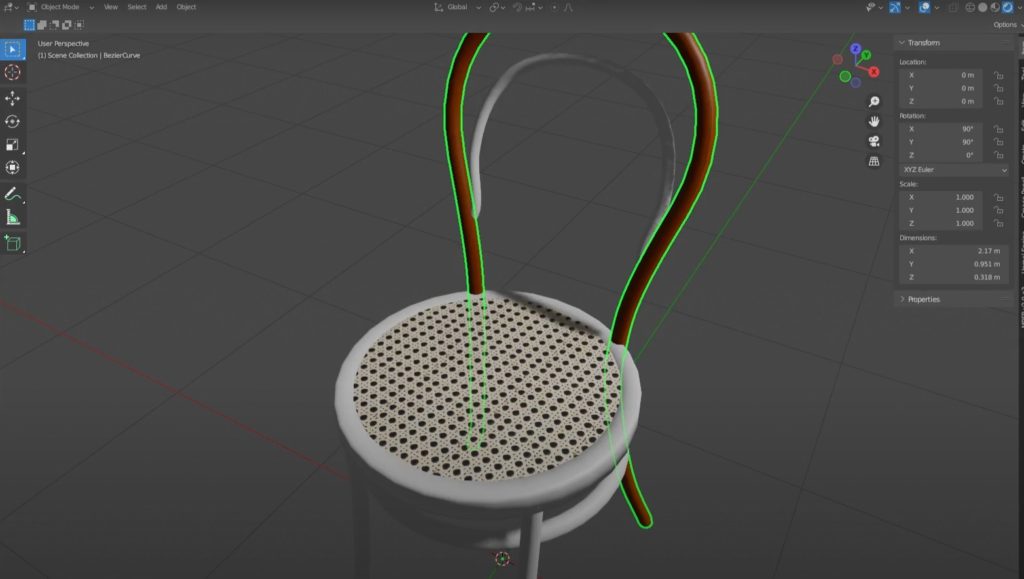Switch perspective/orthographic with grid icon
Viewport: 1024px width, 579px height.
pos(873,161)
